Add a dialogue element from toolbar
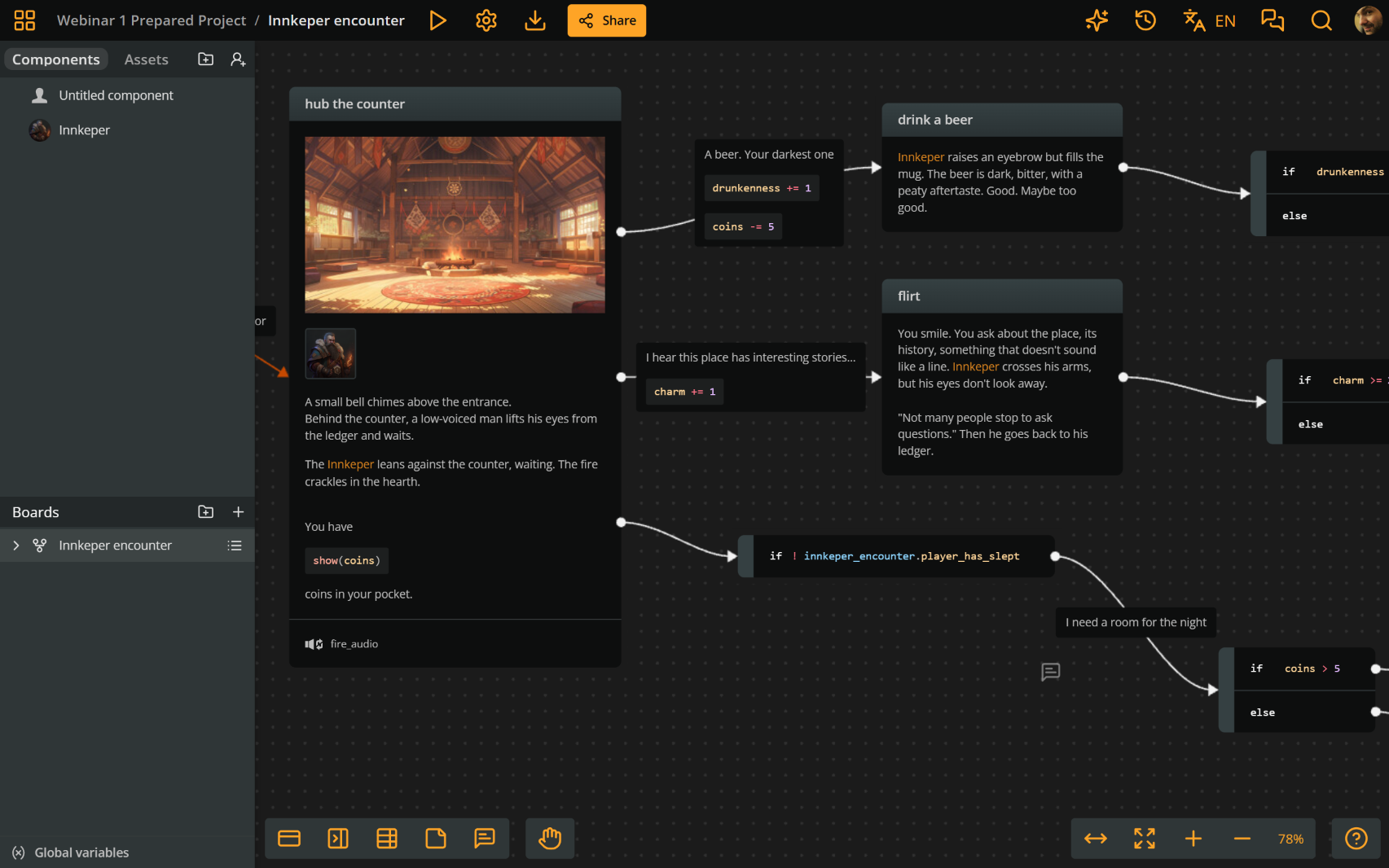1389x868 pixels. point(289,839)
